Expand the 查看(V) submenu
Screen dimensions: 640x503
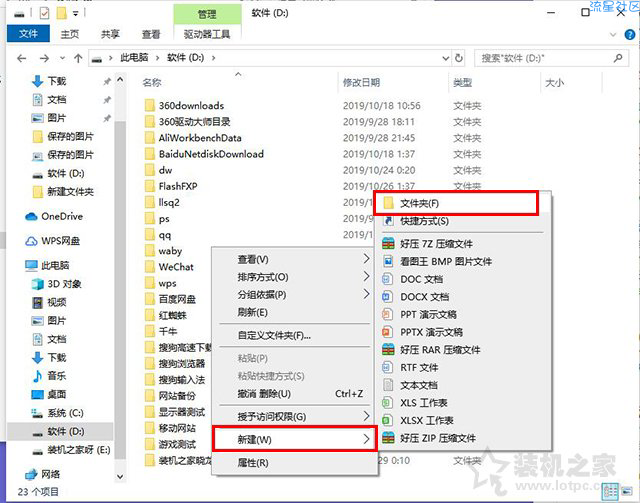(x=294, y=259)
